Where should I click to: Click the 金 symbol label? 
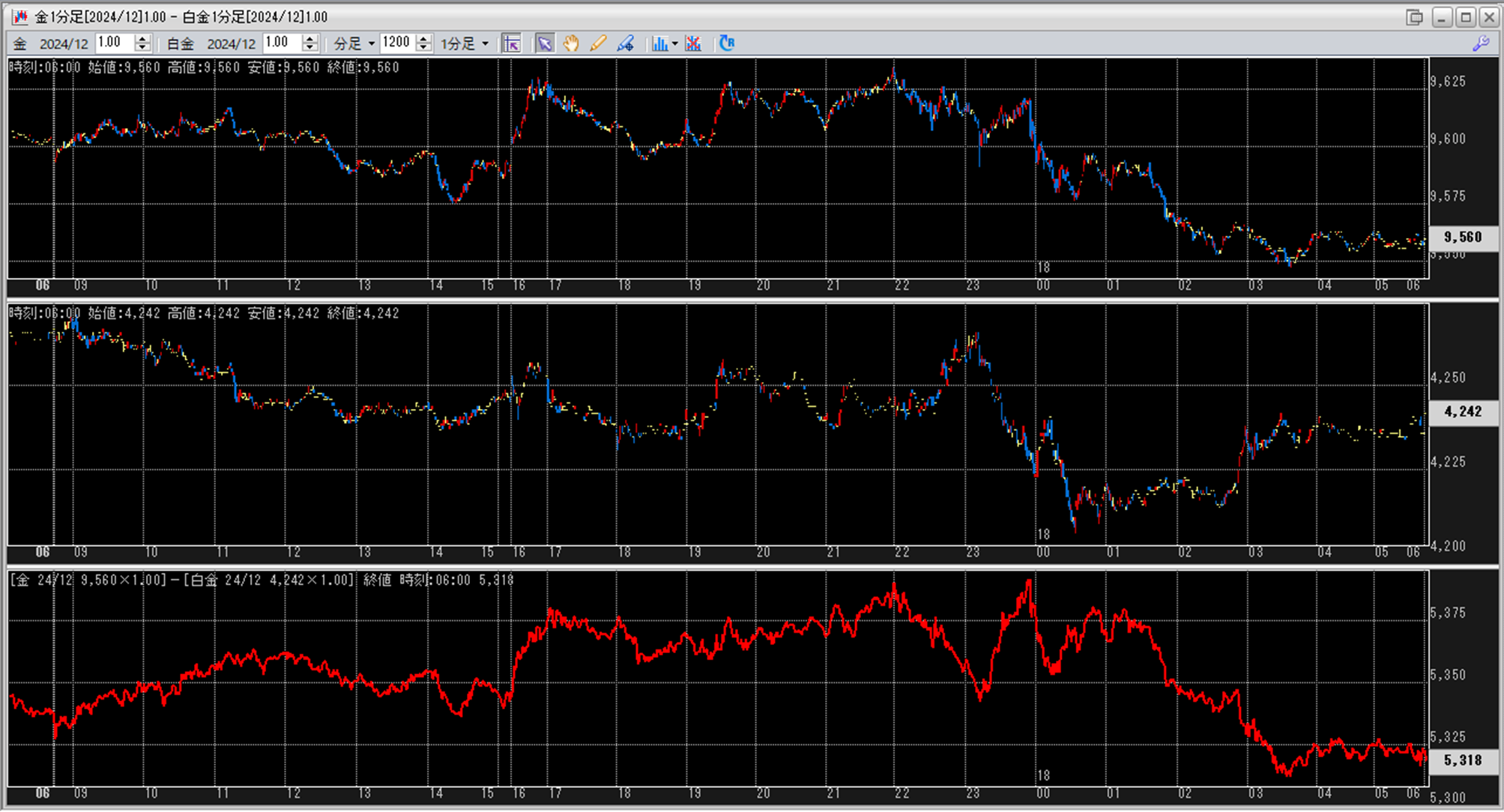[x=20, y=43]
